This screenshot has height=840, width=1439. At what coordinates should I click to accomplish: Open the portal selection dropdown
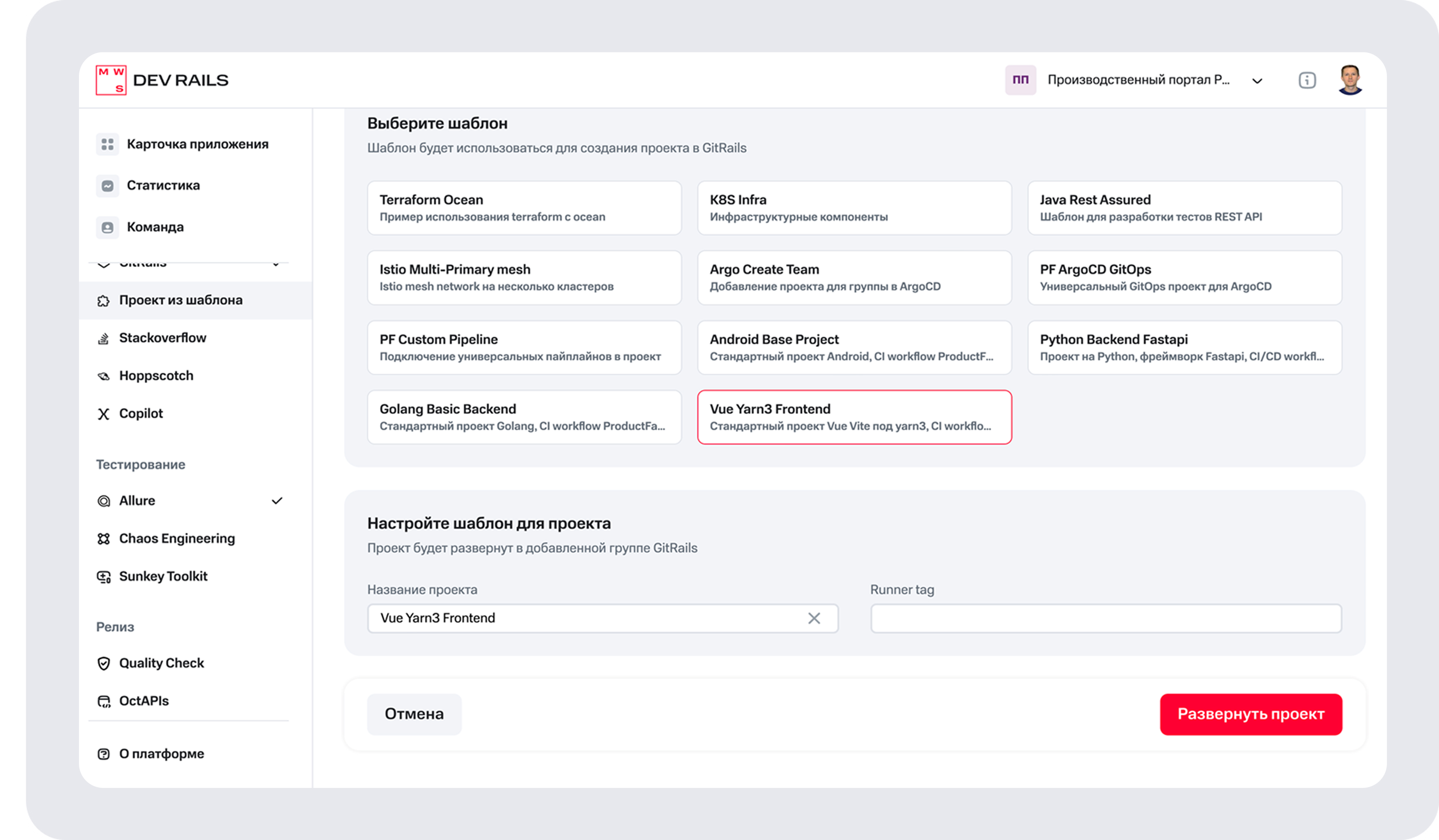(x=1257, y=81)
